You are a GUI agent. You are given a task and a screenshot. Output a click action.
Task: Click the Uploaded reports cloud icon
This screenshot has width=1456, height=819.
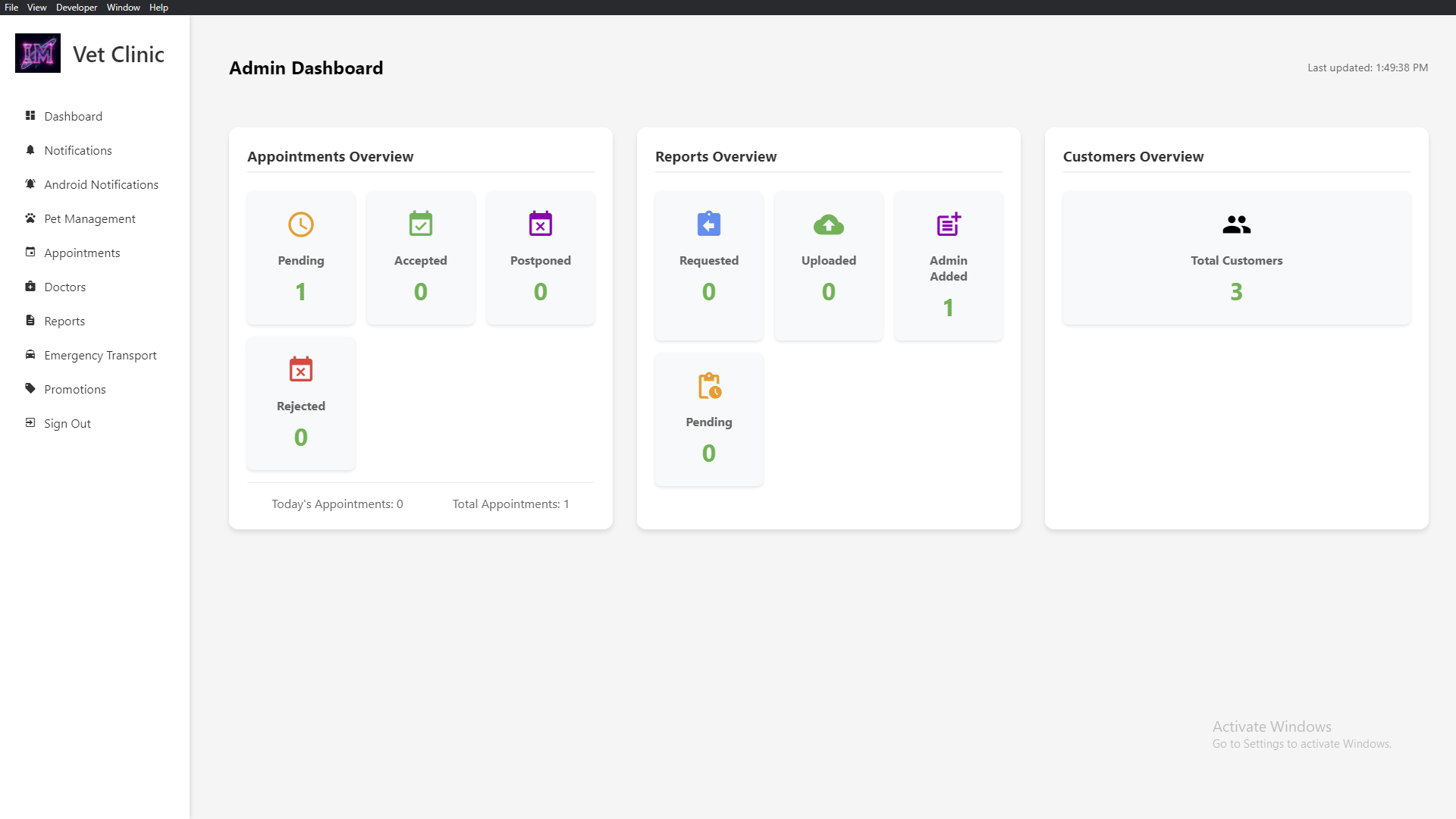point(829,224)
